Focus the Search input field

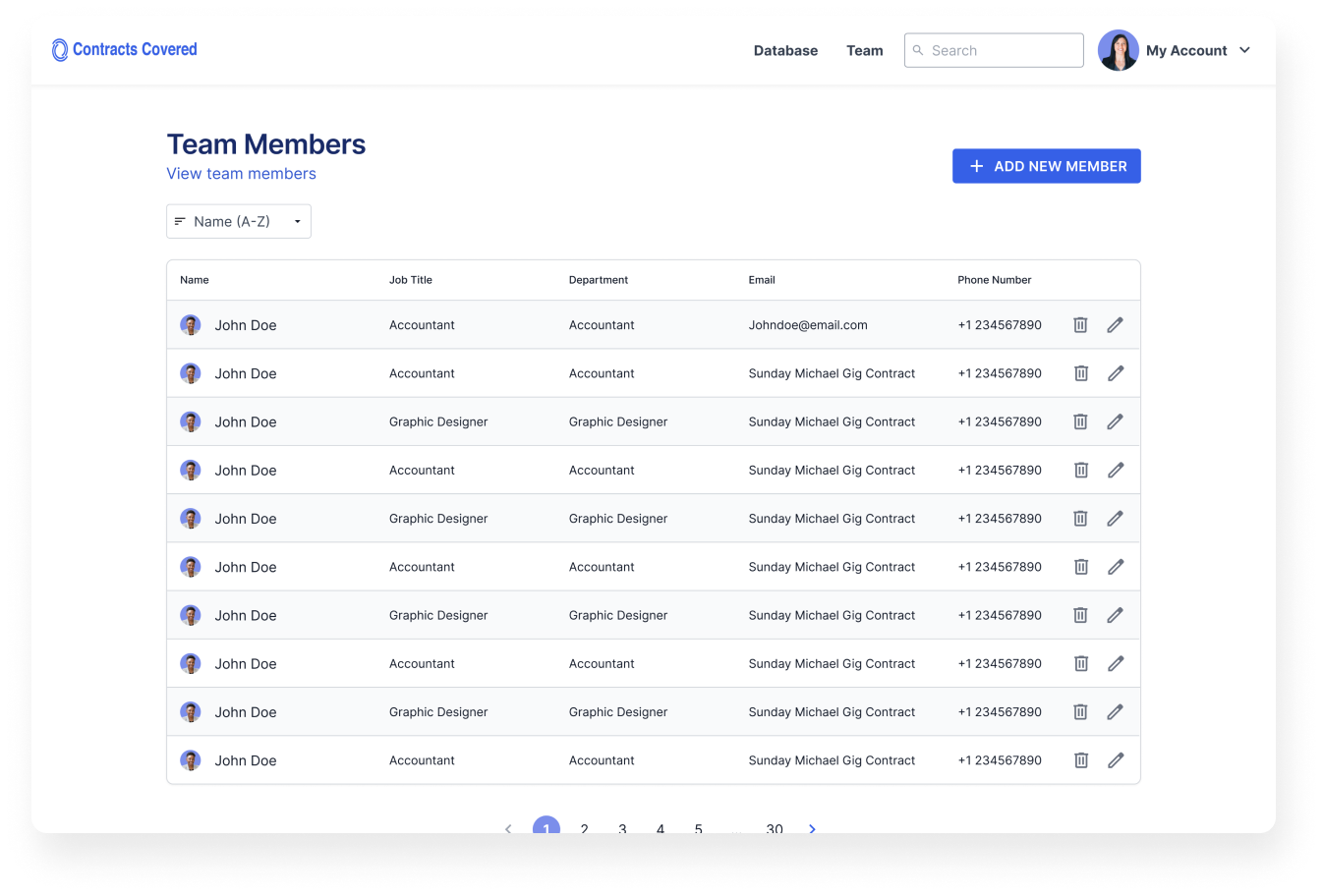[994, 50]
